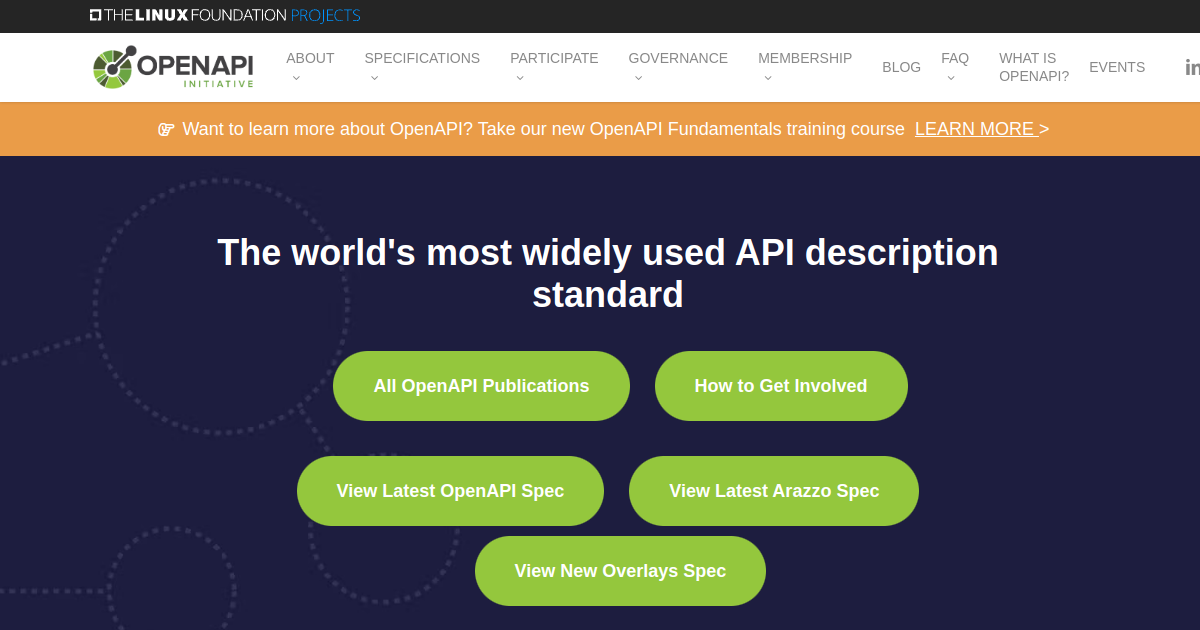Expand the Participate dropdown chevron
Screen dimensions: 1200x630
coord(520,78)
